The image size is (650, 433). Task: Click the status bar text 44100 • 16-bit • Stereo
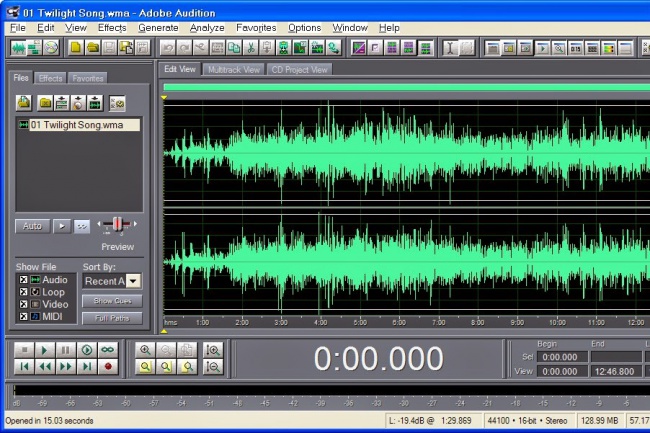tap(528, 421)
